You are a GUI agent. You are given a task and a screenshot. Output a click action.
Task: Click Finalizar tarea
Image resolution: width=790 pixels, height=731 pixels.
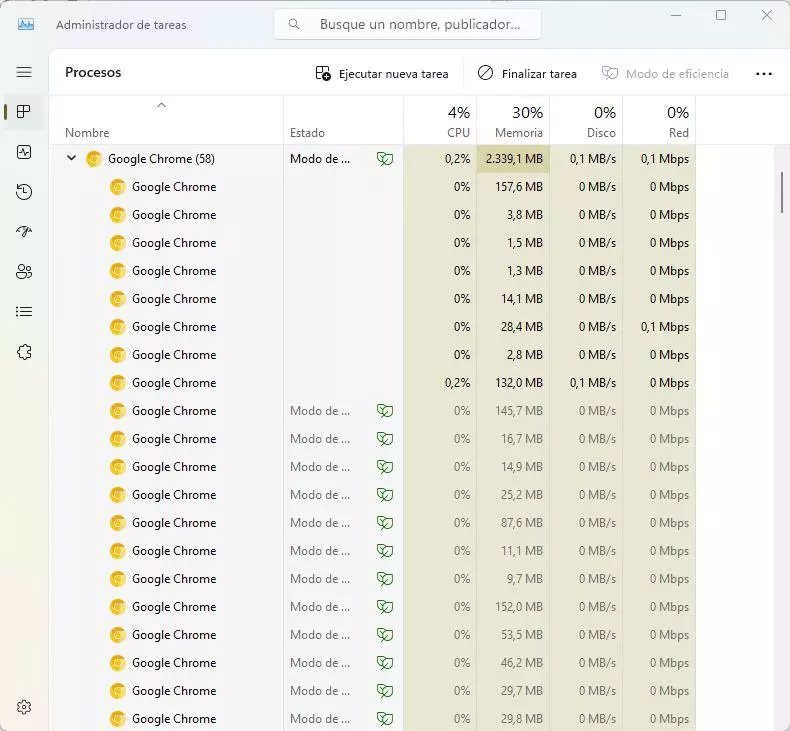coord(527,74)
